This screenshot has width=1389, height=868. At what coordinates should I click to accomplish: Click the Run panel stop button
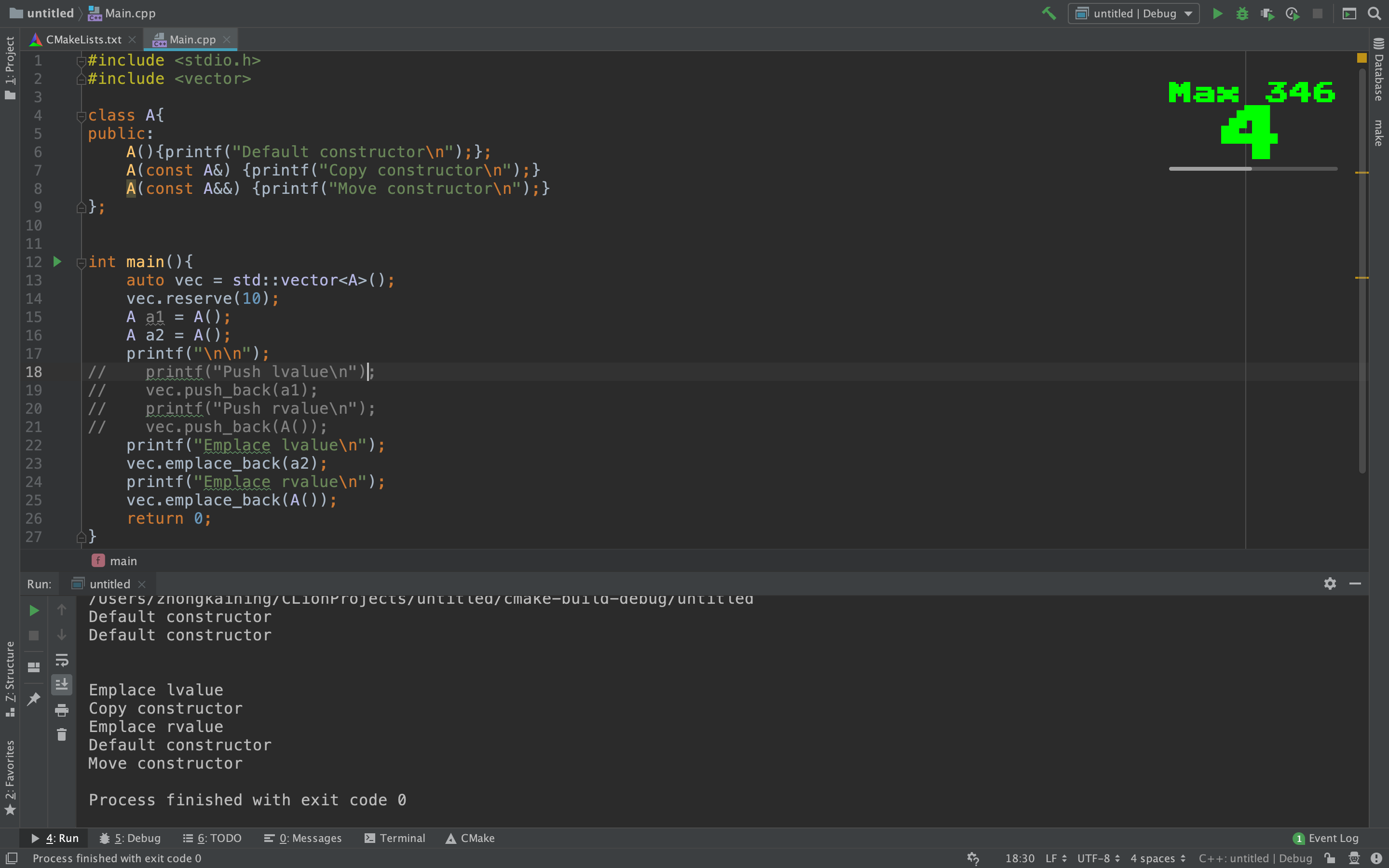tap(34, 636)
